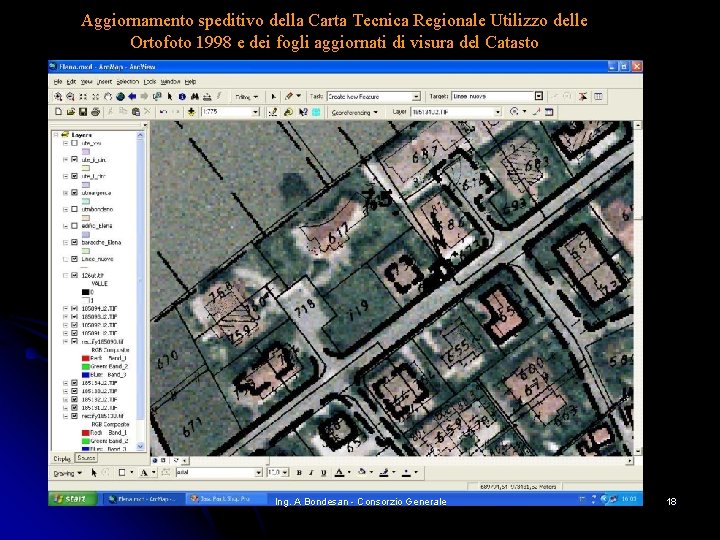This screenshot has height=540, width=720.
Task: Zoom to Full Extent globe icon
Action: tap(120, 96)
